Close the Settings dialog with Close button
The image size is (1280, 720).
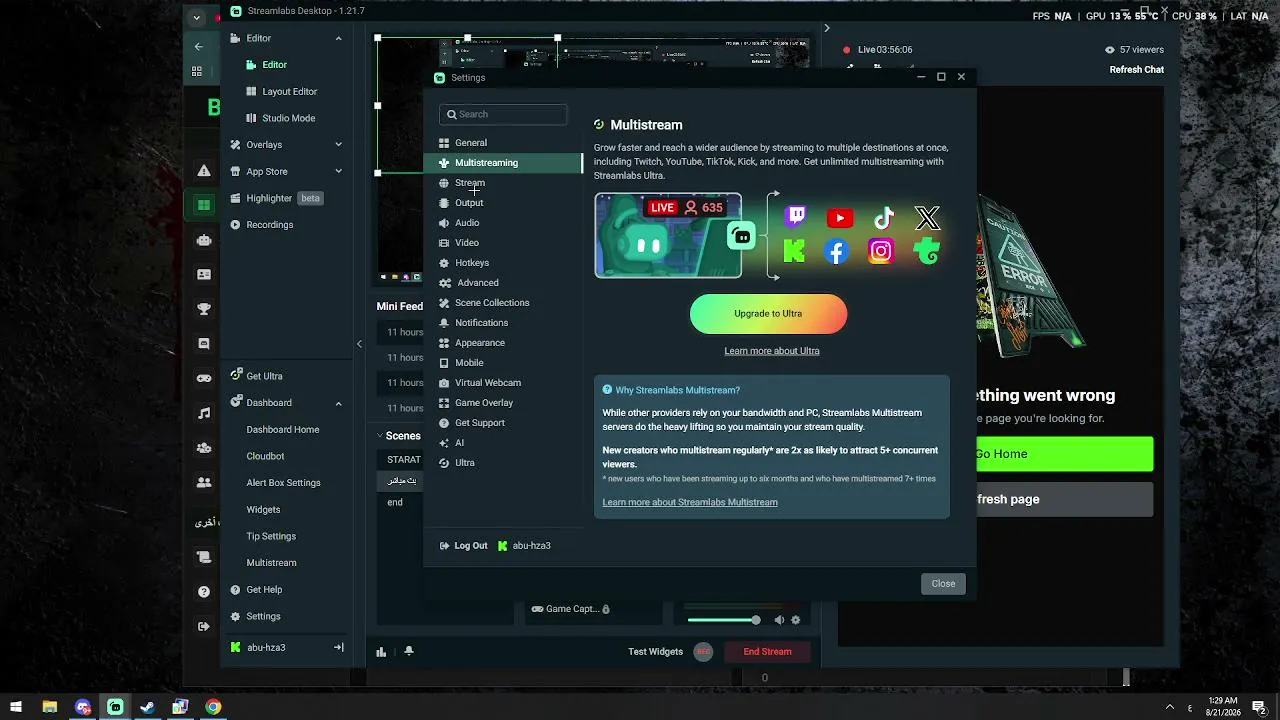(x=943, y=584)
